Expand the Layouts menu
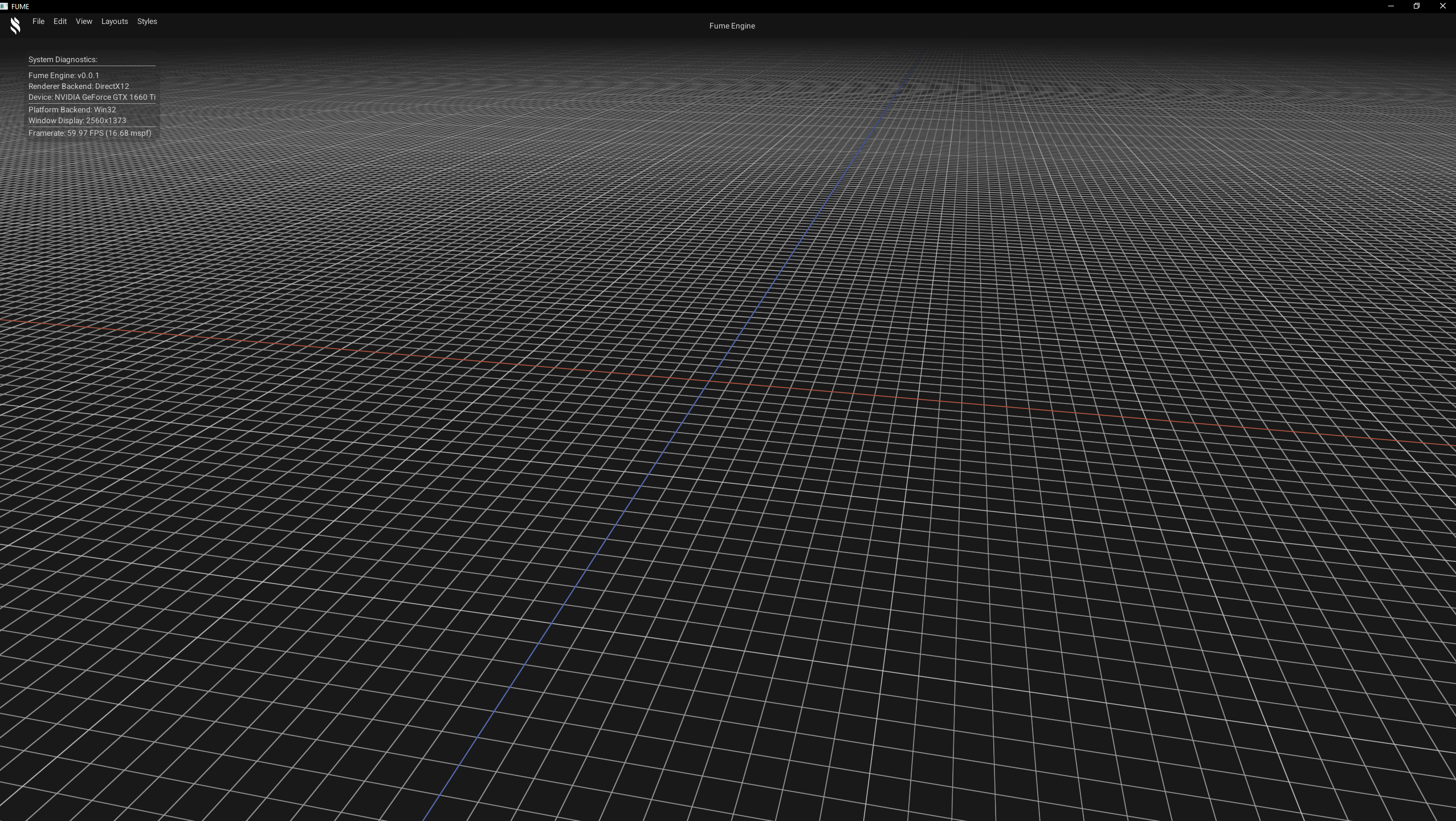 [115, 21]
